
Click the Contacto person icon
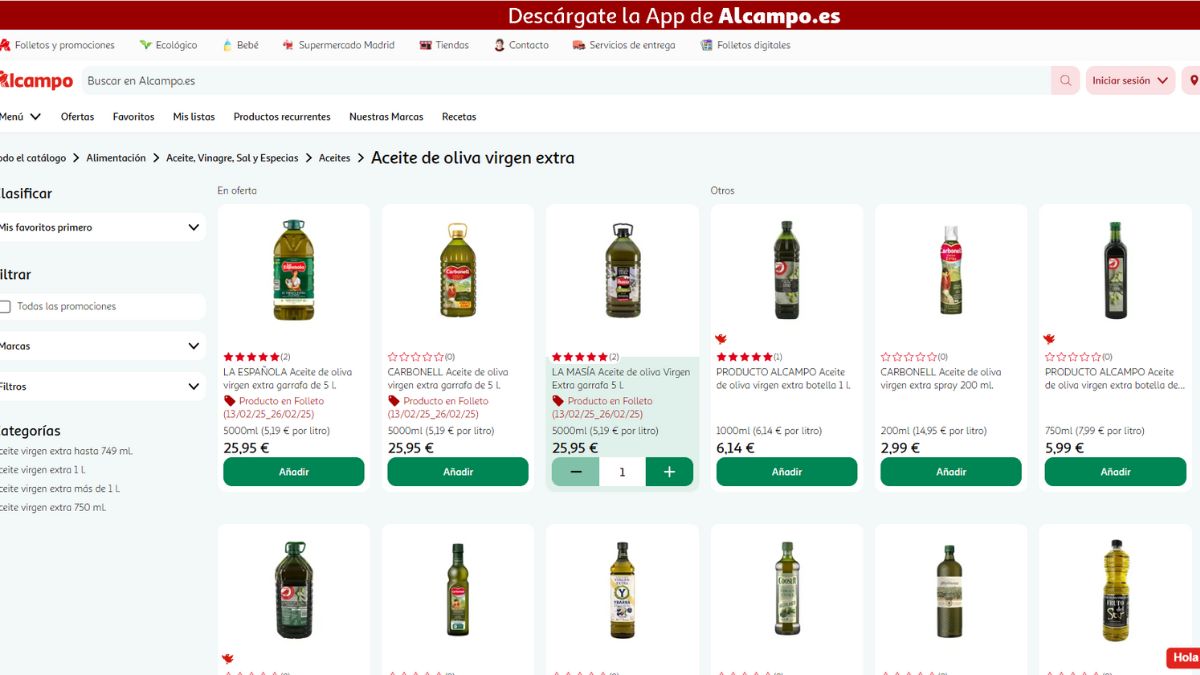(x=499, y=45)
